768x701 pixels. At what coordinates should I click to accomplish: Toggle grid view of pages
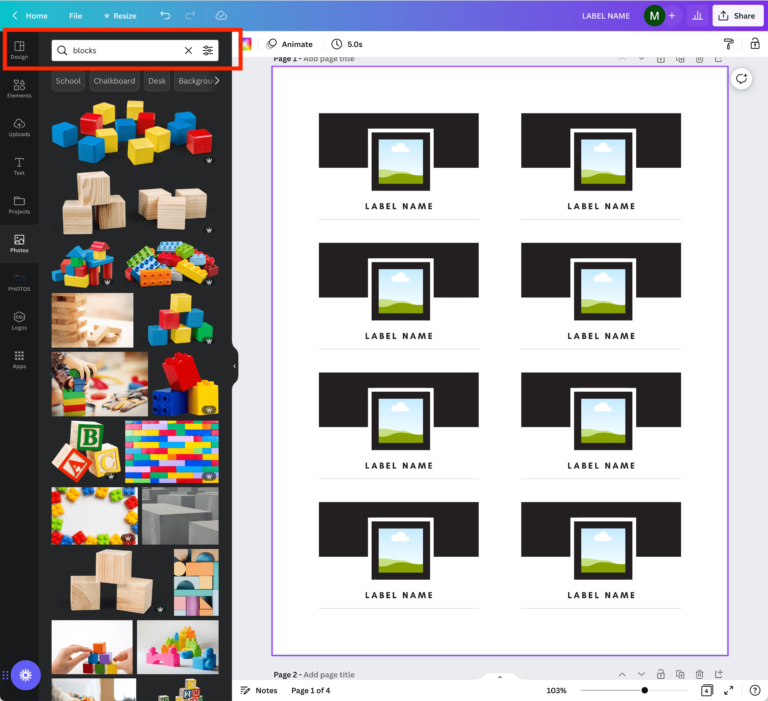tap(706, 690)
